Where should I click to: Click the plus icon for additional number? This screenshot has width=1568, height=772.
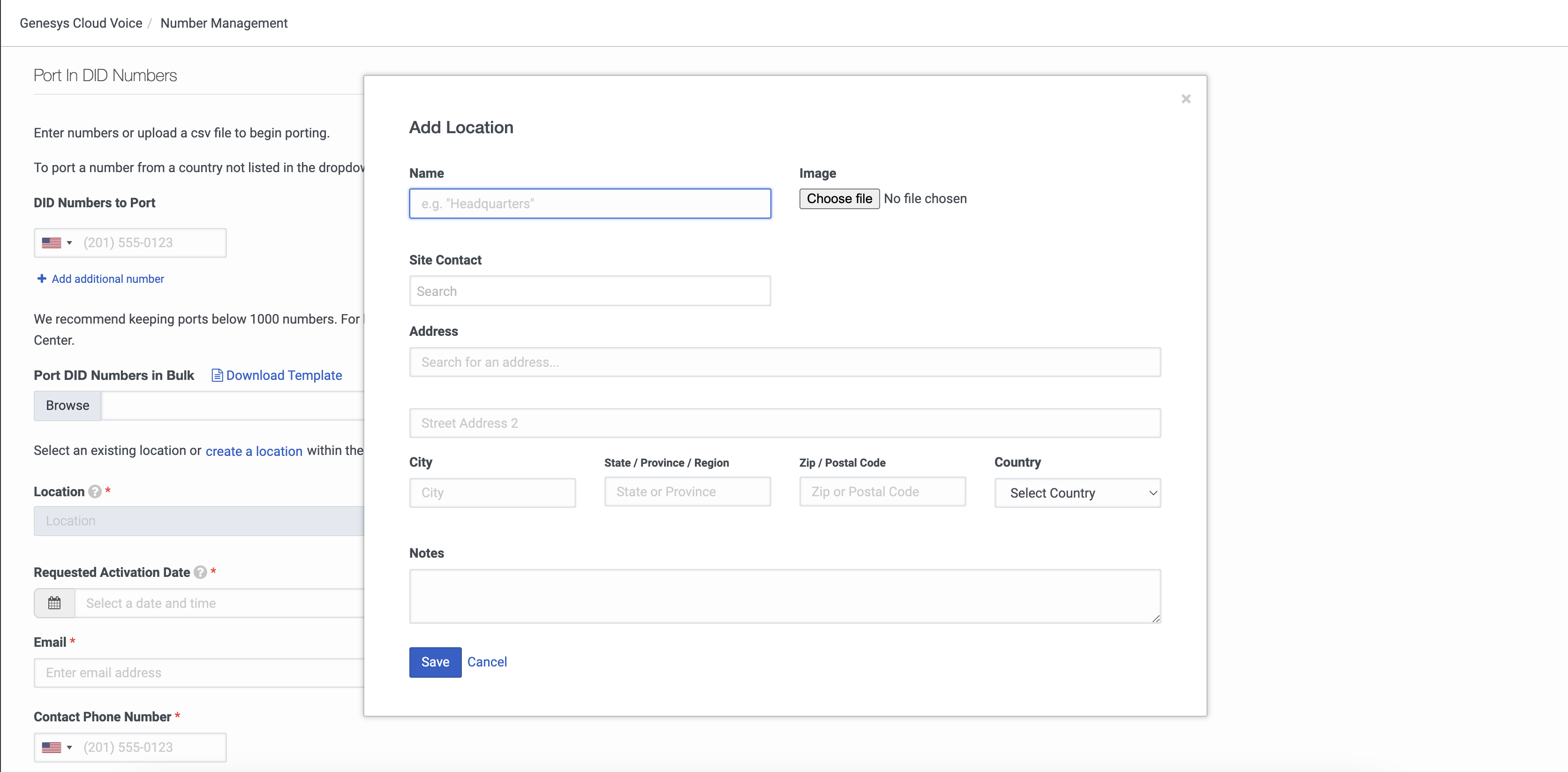pyautogui.click(x=41, y=278)
